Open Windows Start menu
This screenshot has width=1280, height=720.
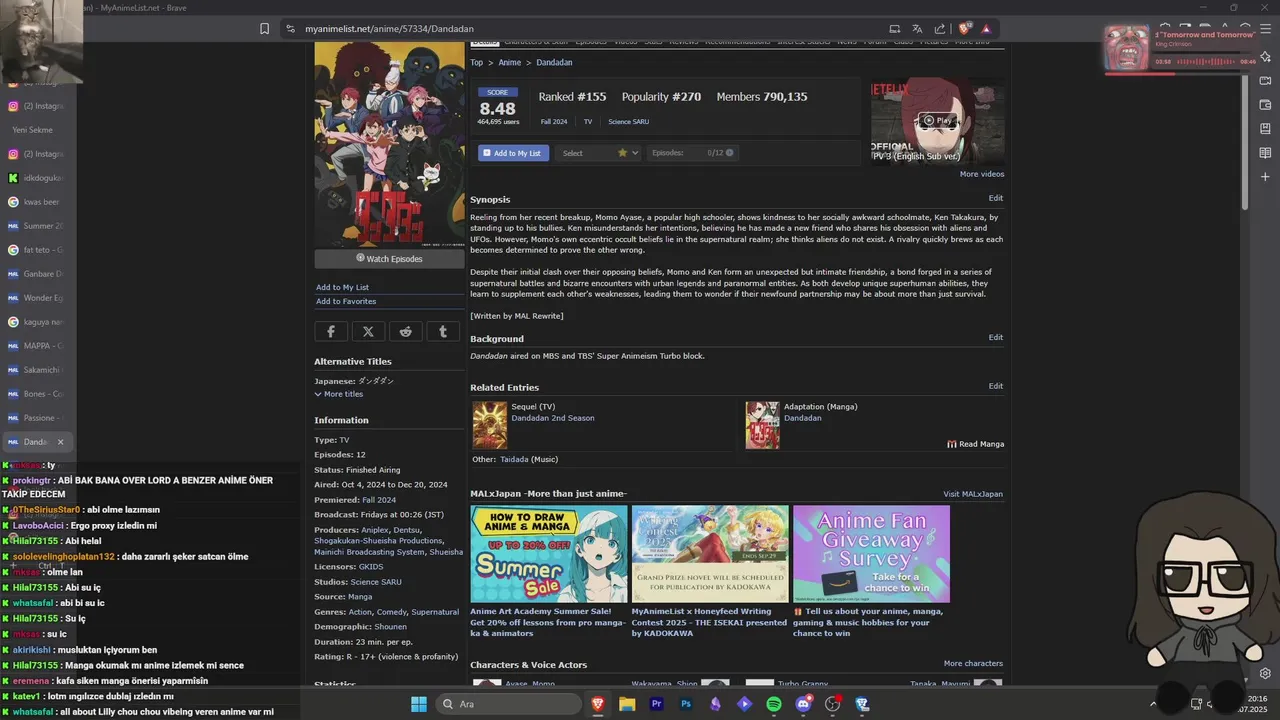click(419, 704)
